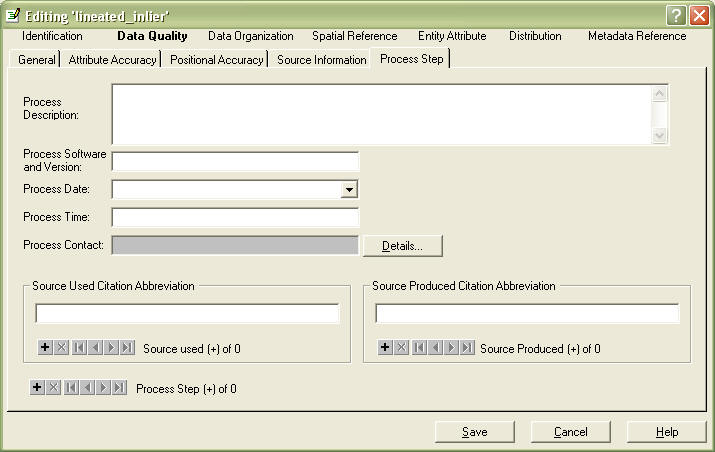The image size is (715, 452).
Task: Open the Entity Attribute section
Action: (x=452, y=36)
